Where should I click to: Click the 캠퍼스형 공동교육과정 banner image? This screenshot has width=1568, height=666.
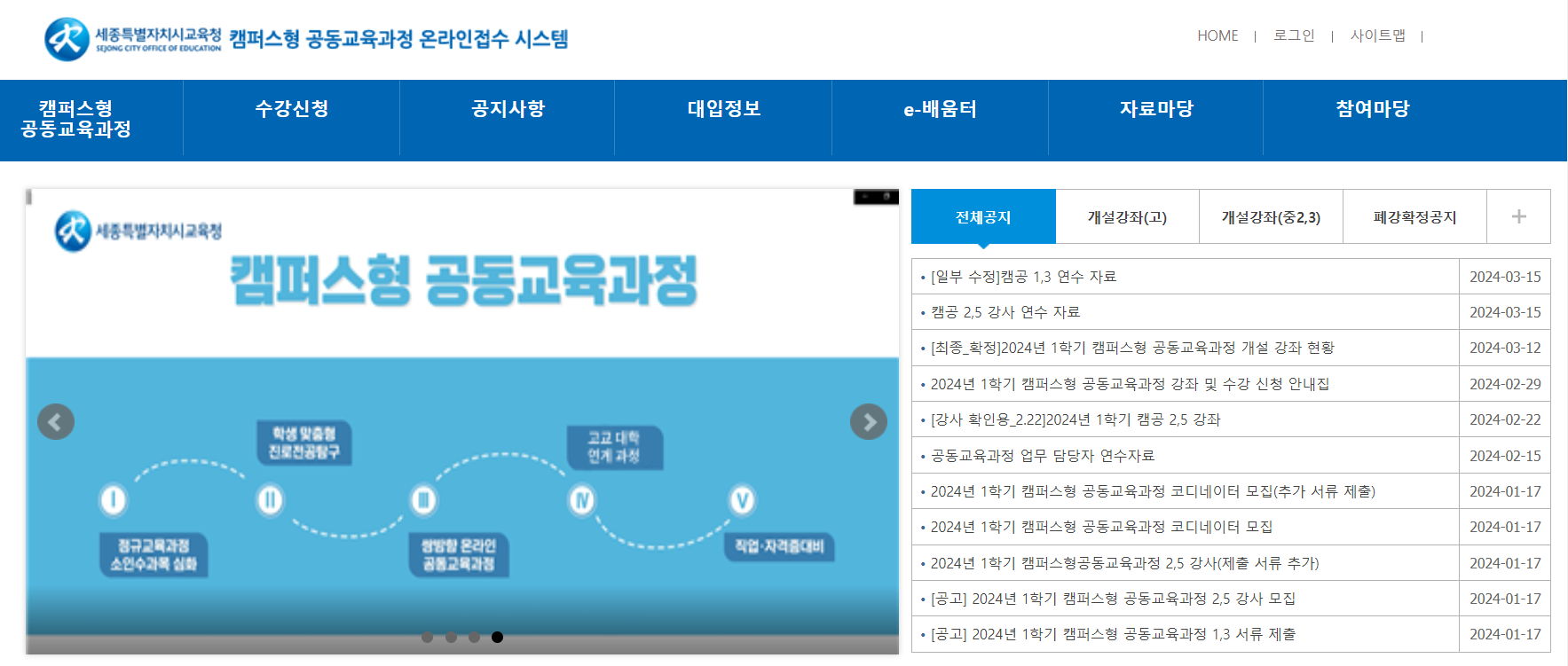click(462, 421)
